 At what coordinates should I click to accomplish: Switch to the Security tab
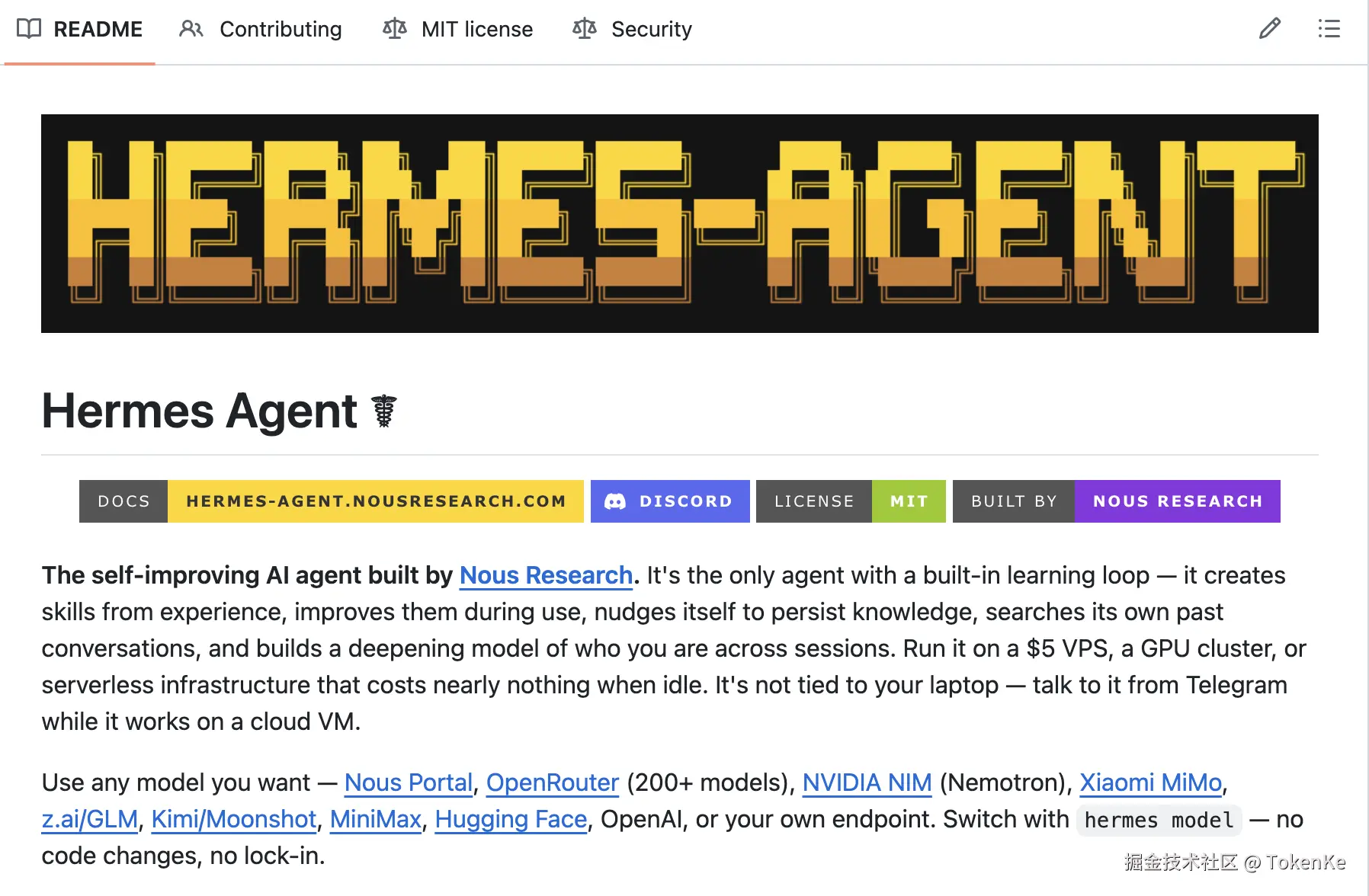[x=633, y=29]
